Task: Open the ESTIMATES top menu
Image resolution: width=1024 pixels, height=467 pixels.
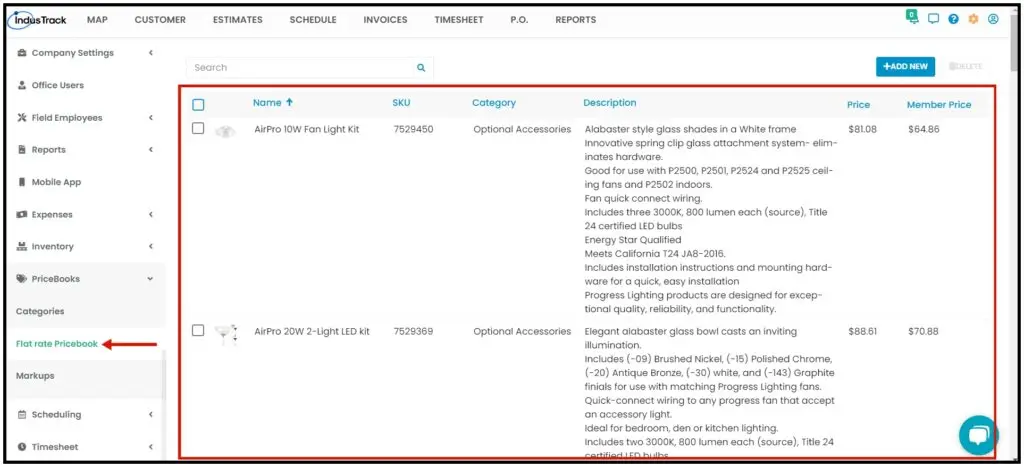Action: 238,20
